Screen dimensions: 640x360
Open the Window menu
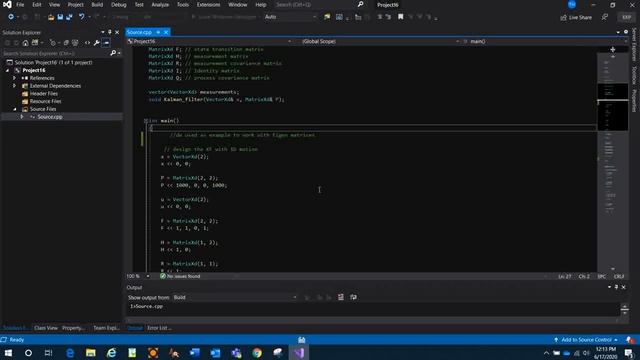238,5
